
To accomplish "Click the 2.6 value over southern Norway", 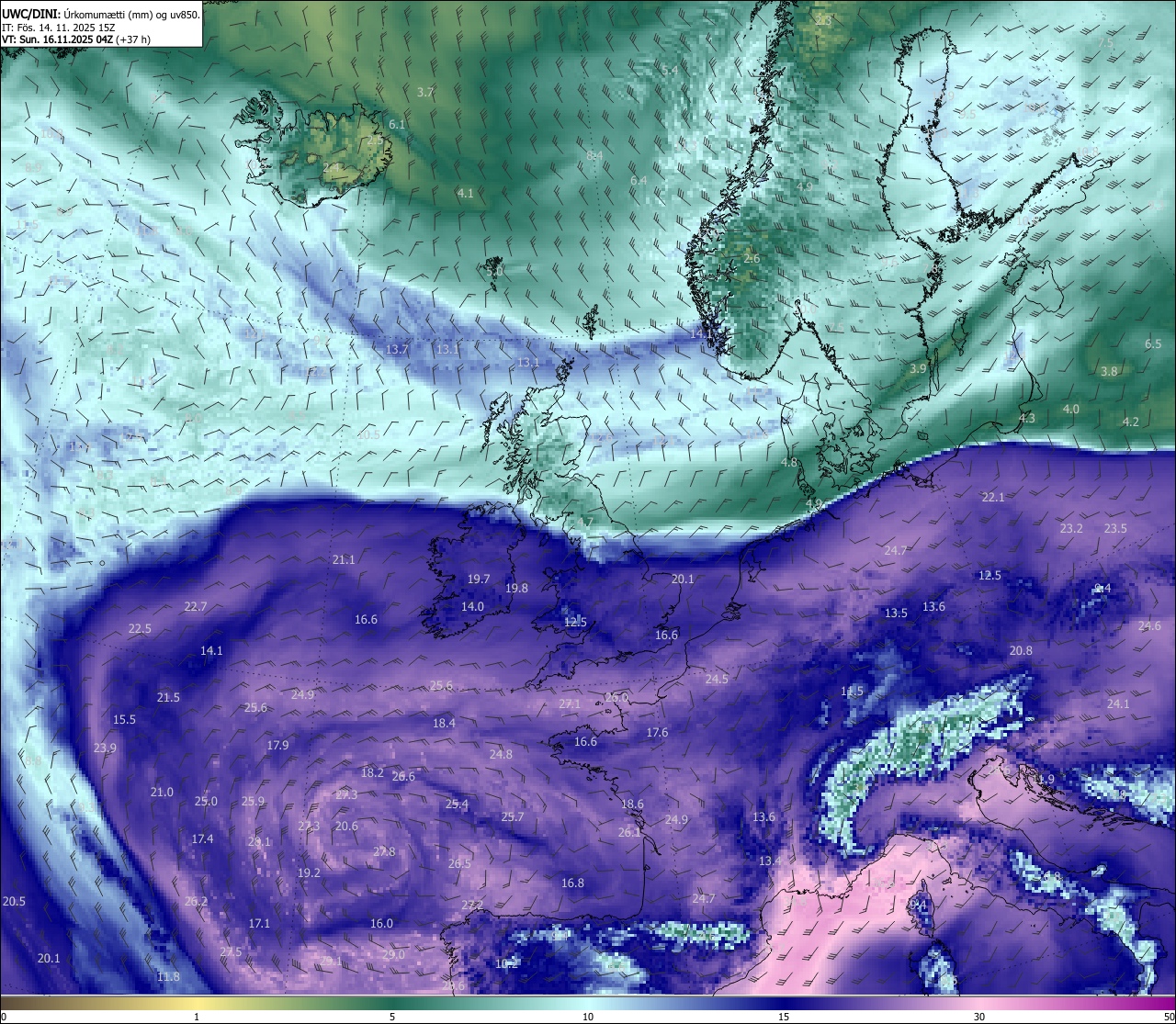I will [x=752, y=259].
